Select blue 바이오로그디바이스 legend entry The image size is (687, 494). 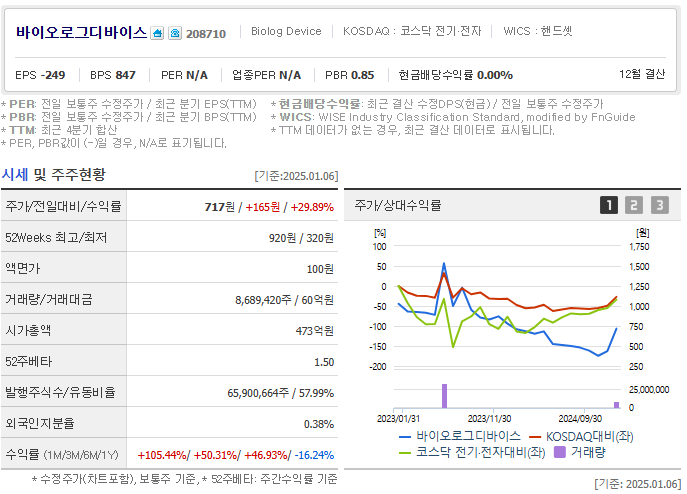pos(460,436)
